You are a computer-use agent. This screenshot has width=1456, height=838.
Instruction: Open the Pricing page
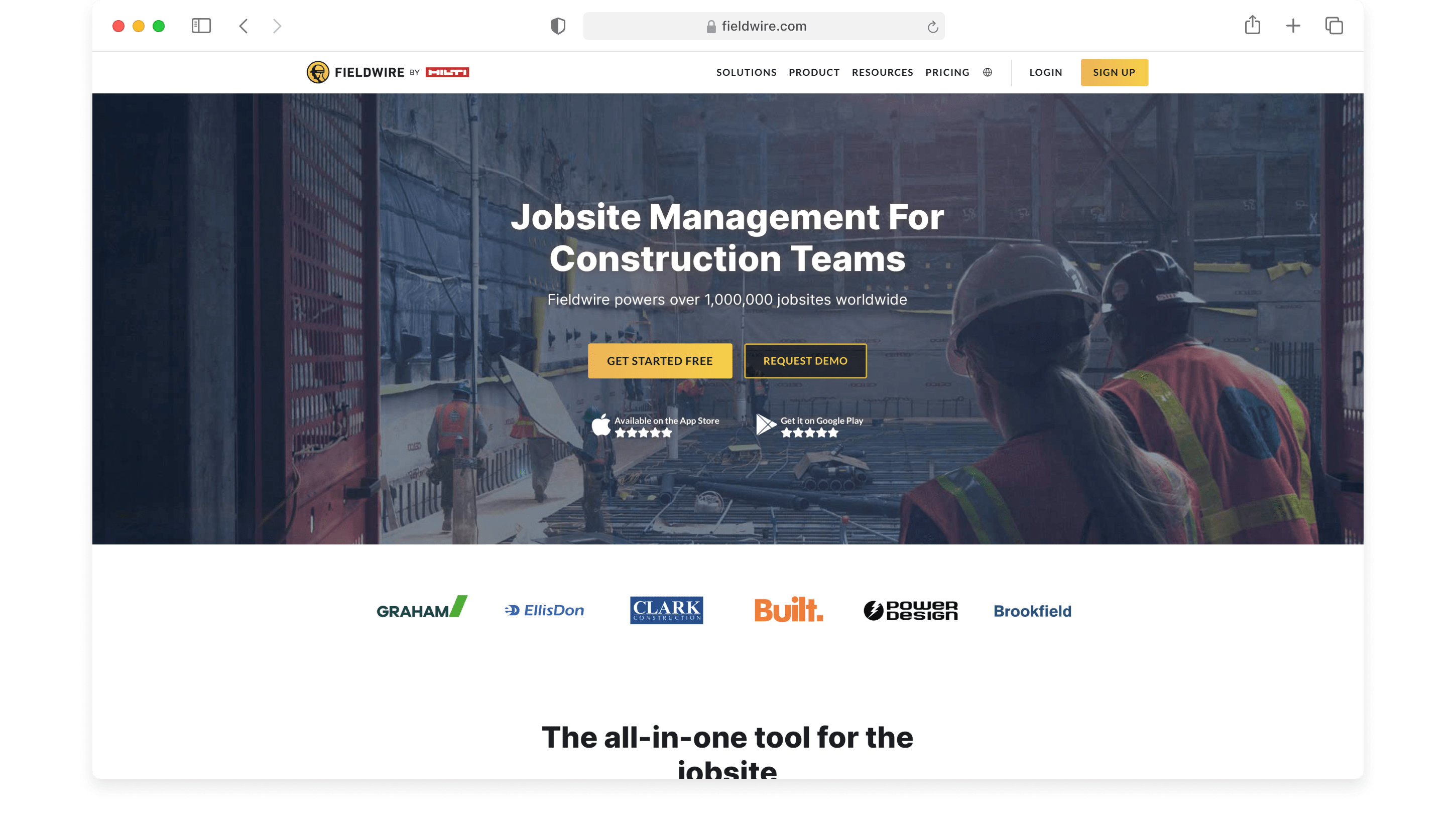point(947,73)
